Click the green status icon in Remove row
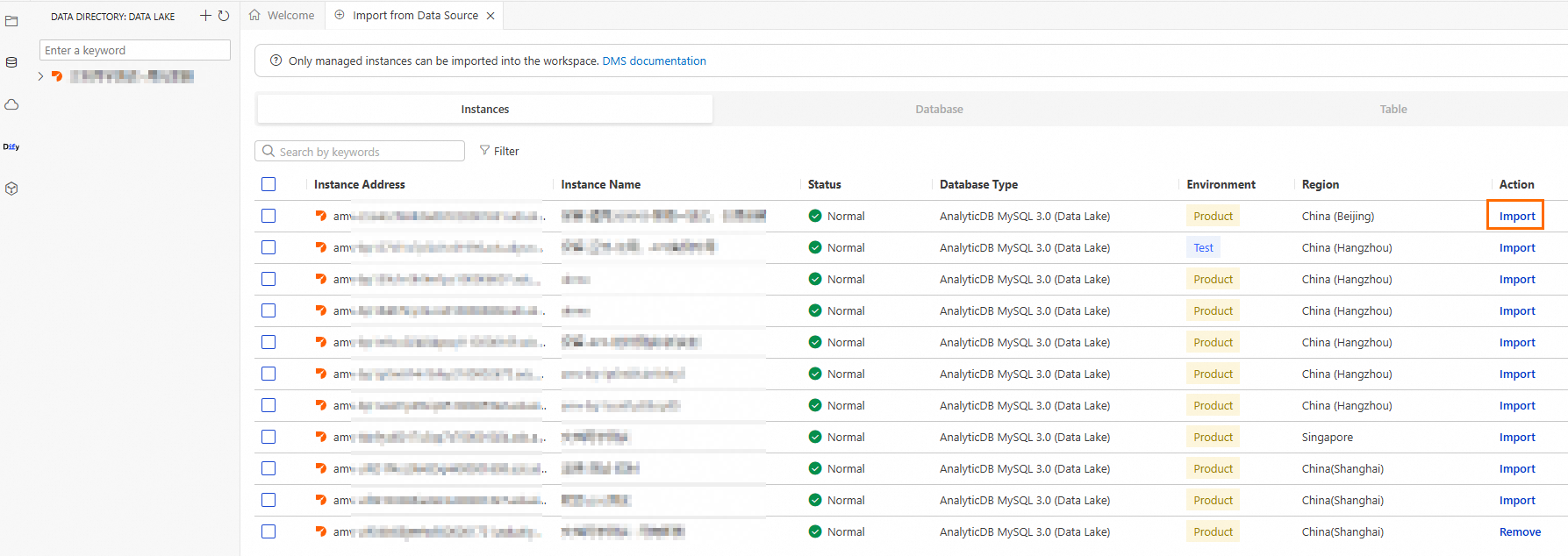Viewport: 1568px width, 556px height. tap(815, 531)
